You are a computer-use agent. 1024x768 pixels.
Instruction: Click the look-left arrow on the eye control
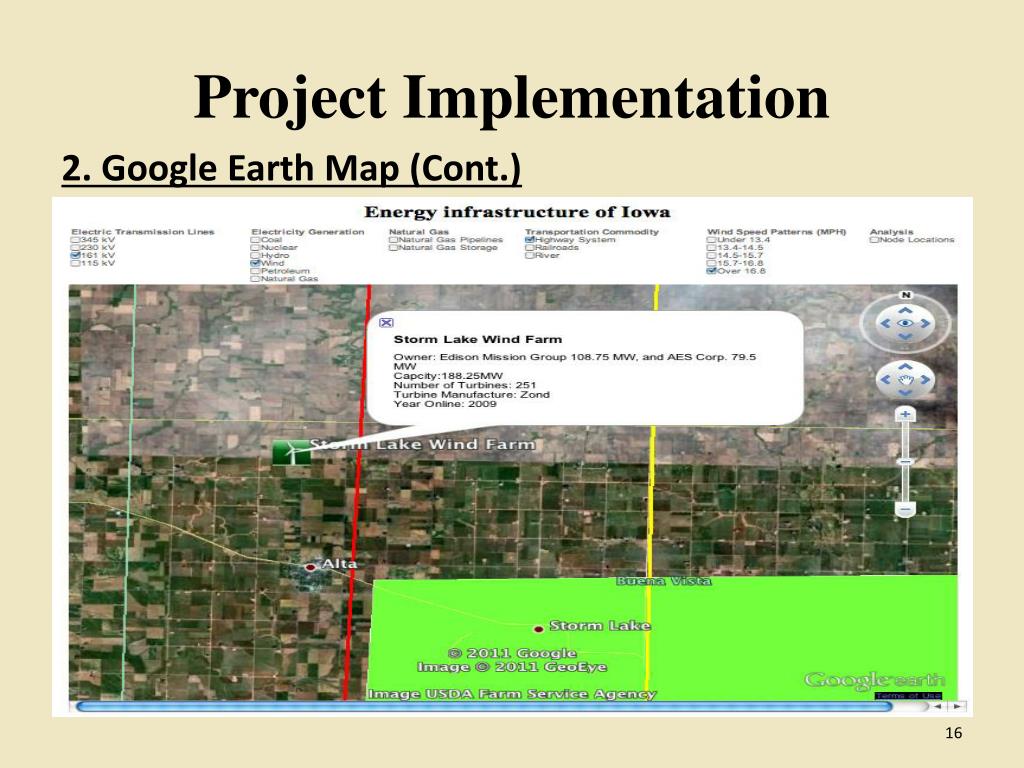tap(886, 323)
